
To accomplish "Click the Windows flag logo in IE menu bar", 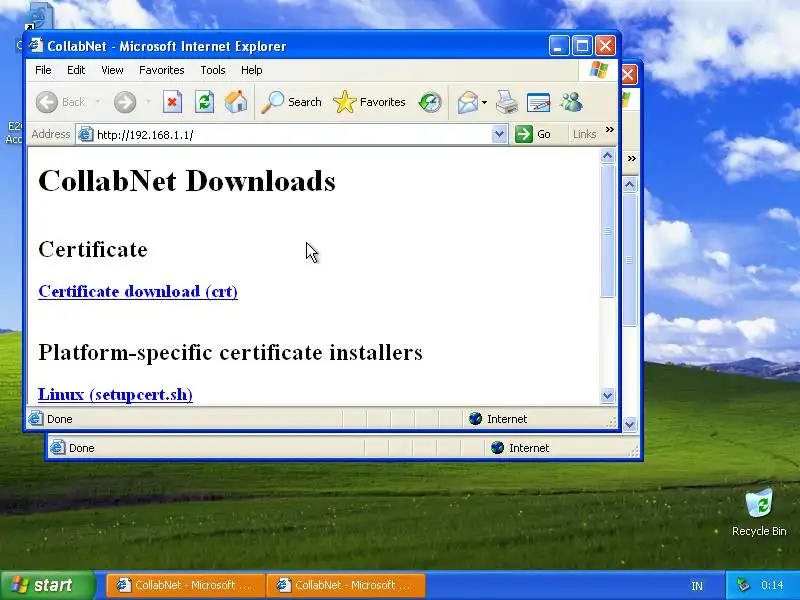I will pos(598,70).
